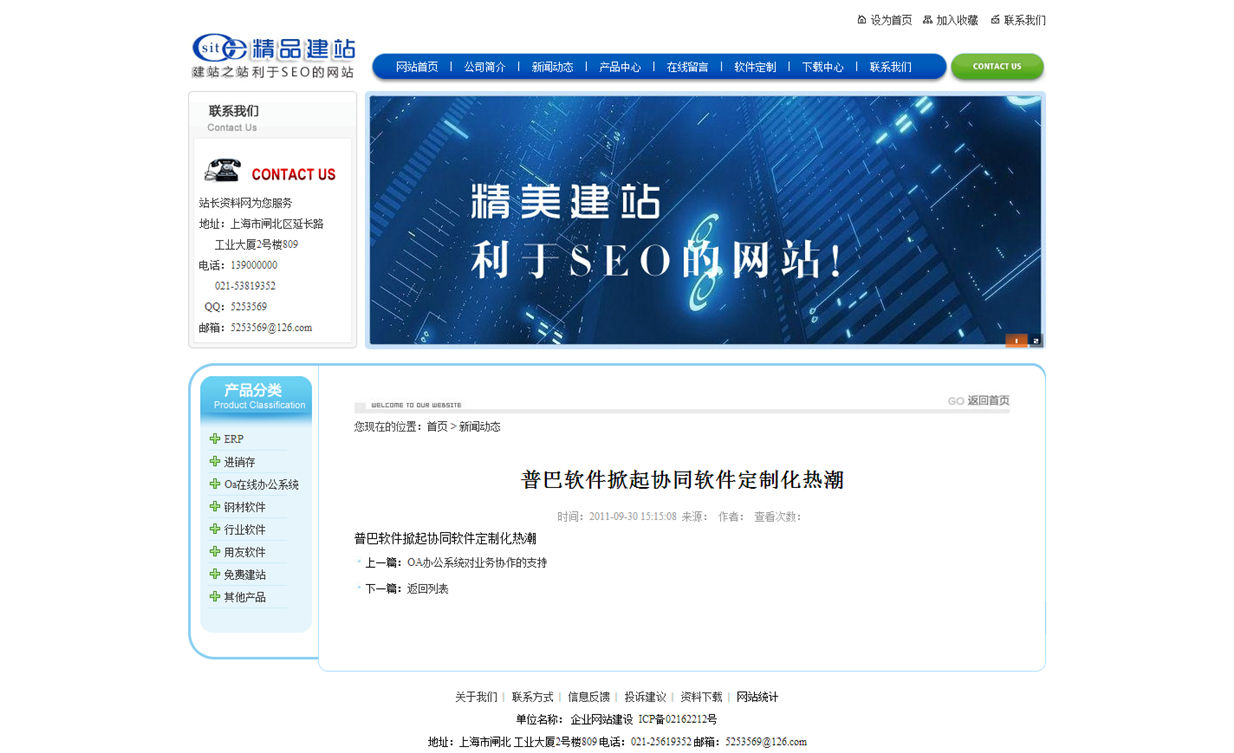The image size is (1234, 753).
Task: Click green plus icon next to 进销存
Action: 215,462
